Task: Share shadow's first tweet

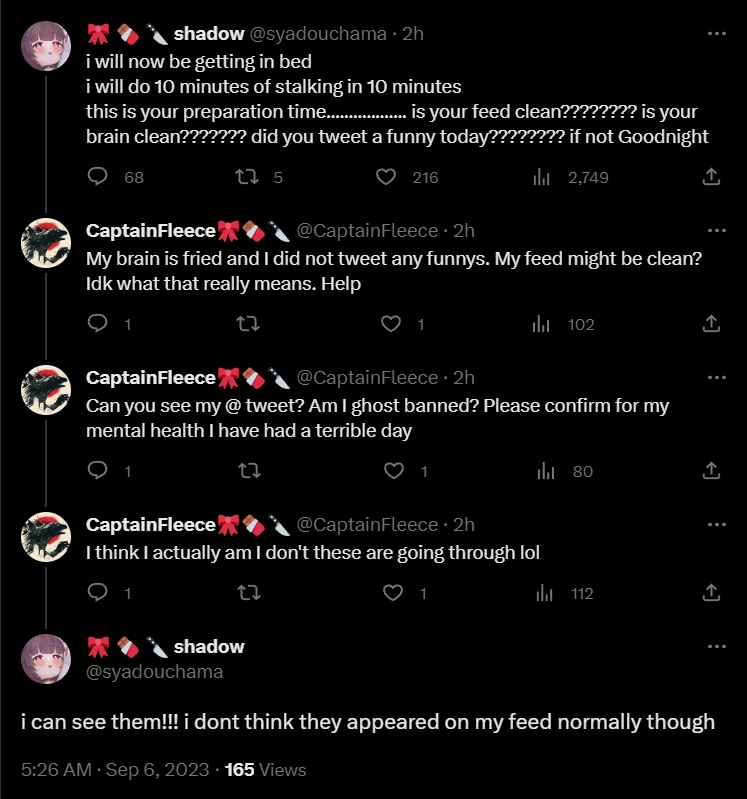Action: [711, 177]
